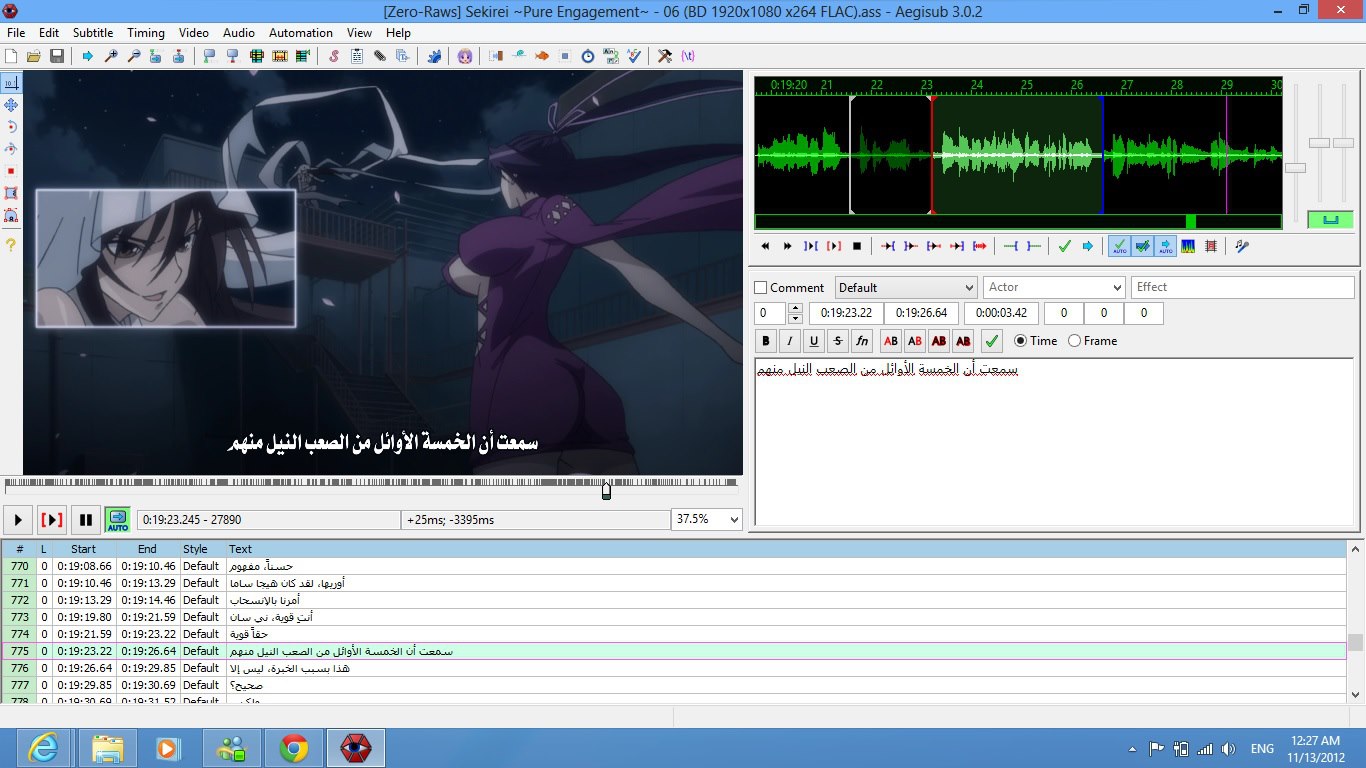Toggle bold formatting button
This screenshot has height=768, width=1366.
tap(766, 341)
